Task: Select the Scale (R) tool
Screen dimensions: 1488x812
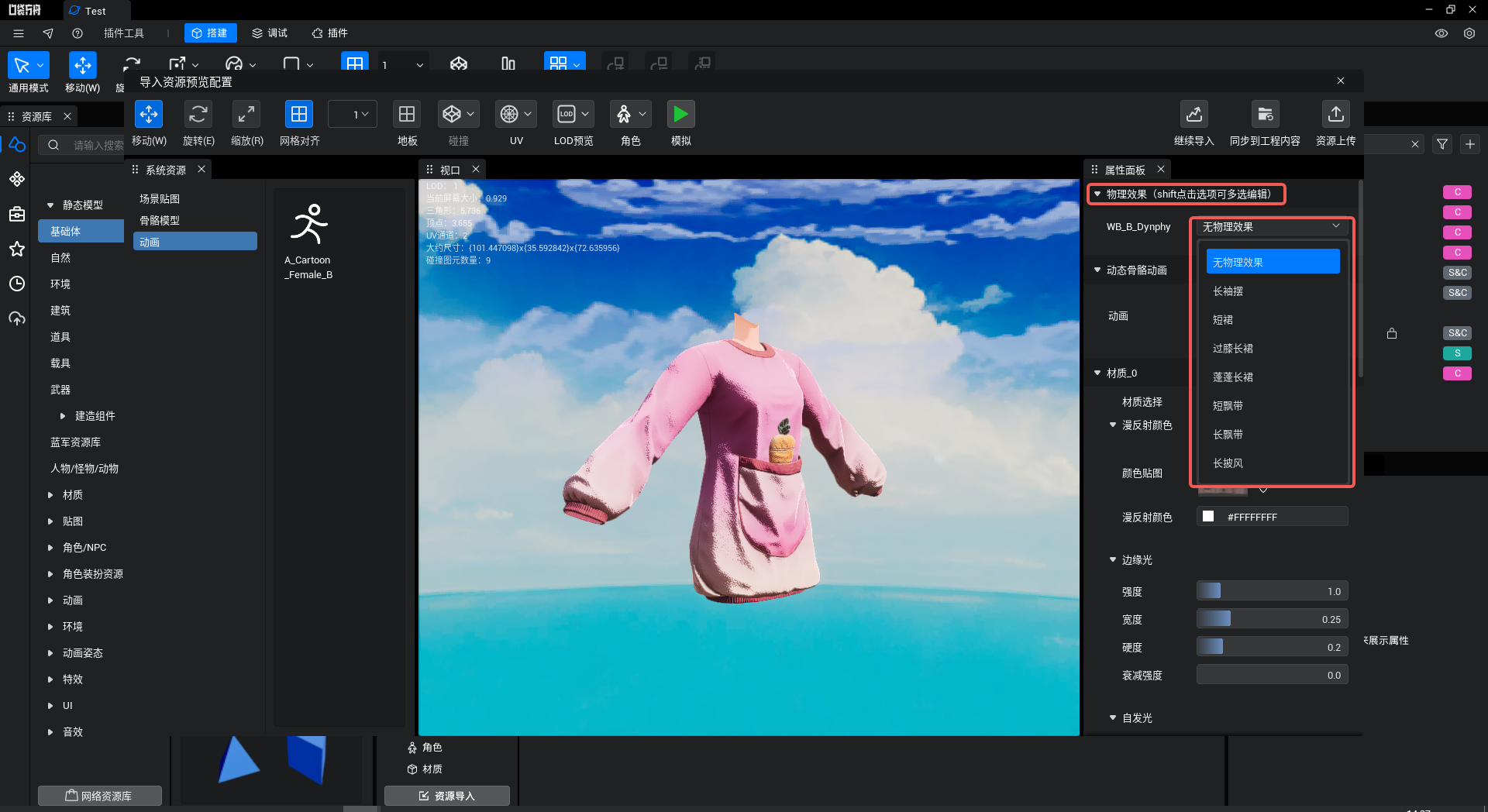Action: tap(246, 115)
